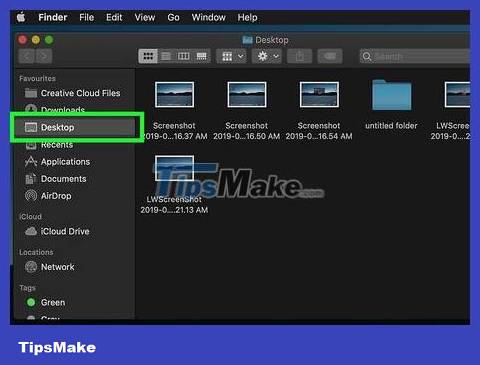Click the magnifier icon in Search
Viewport: 480px width, 365px height.
click(367, 56)
